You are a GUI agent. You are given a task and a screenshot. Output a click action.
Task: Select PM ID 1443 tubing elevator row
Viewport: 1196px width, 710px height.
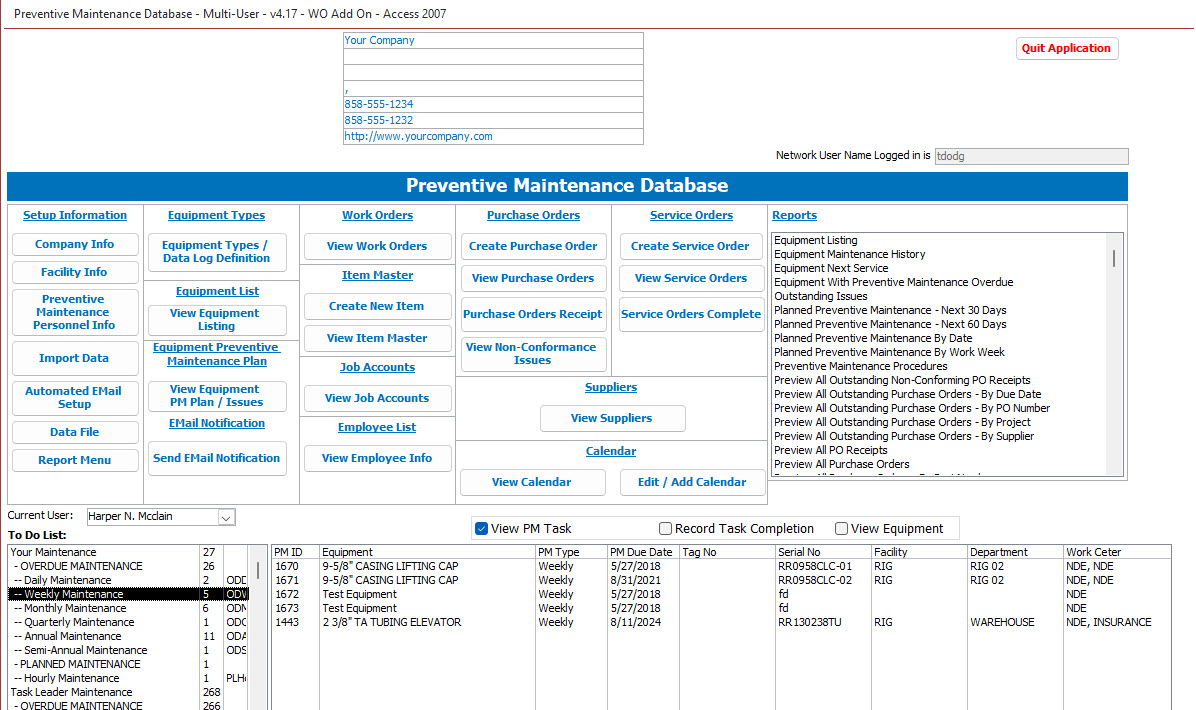pos(391,622)
